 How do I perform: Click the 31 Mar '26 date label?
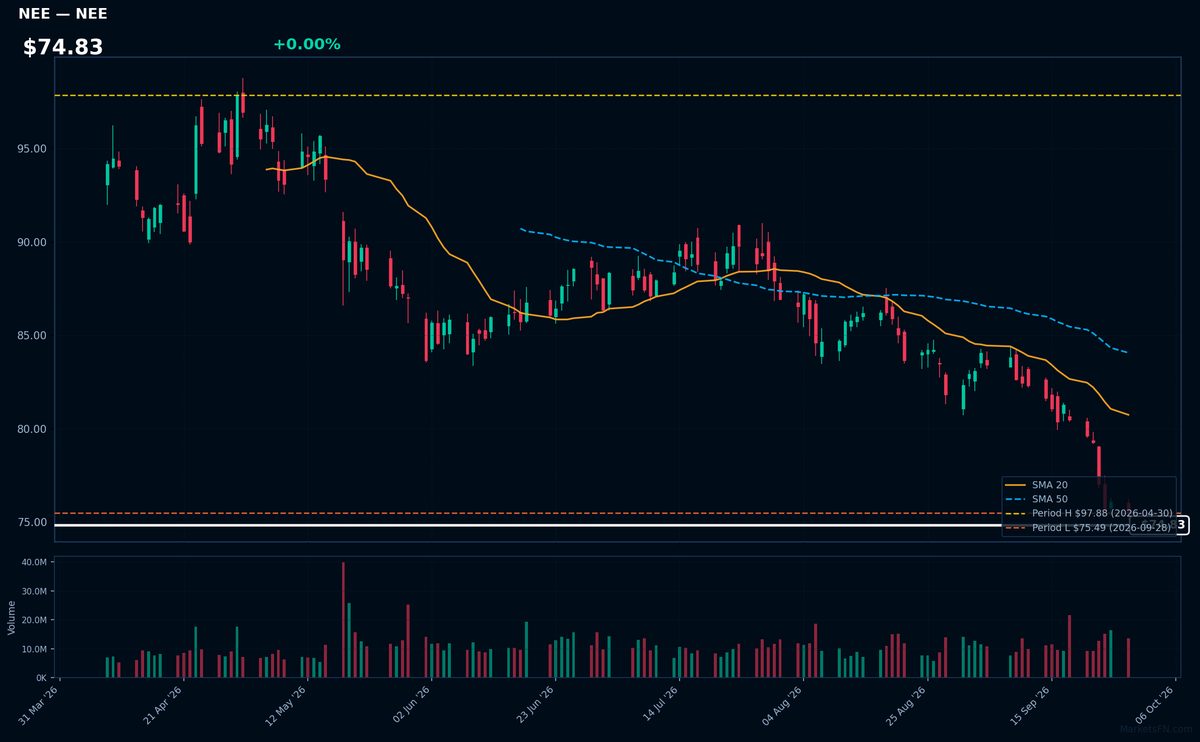pos(39,705)
